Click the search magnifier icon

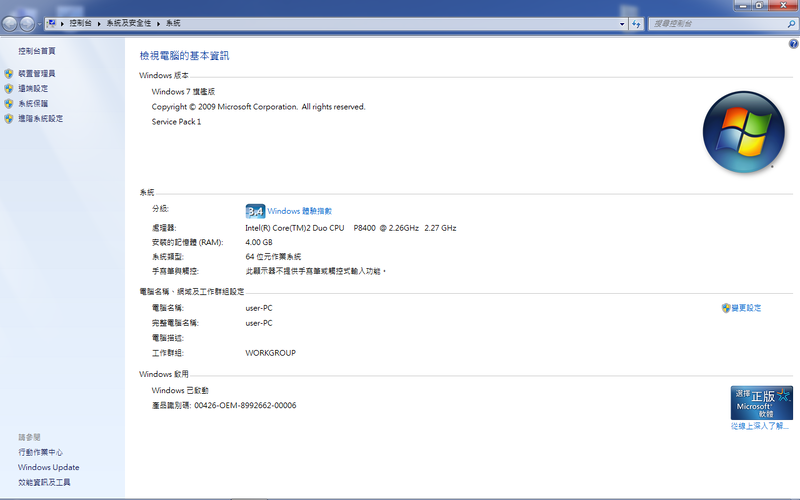click(x=791, y=23)
